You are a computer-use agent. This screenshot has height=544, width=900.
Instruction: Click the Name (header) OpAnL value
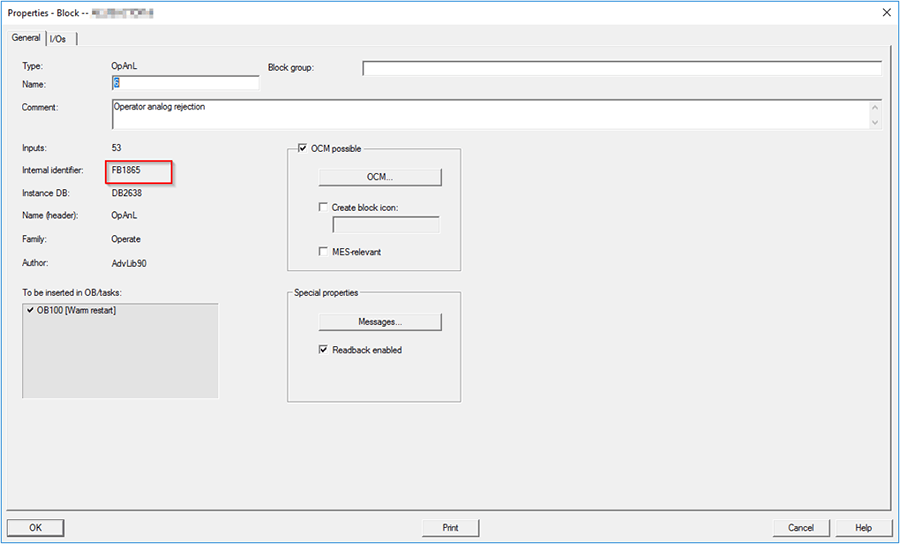[x=124, y=216]
